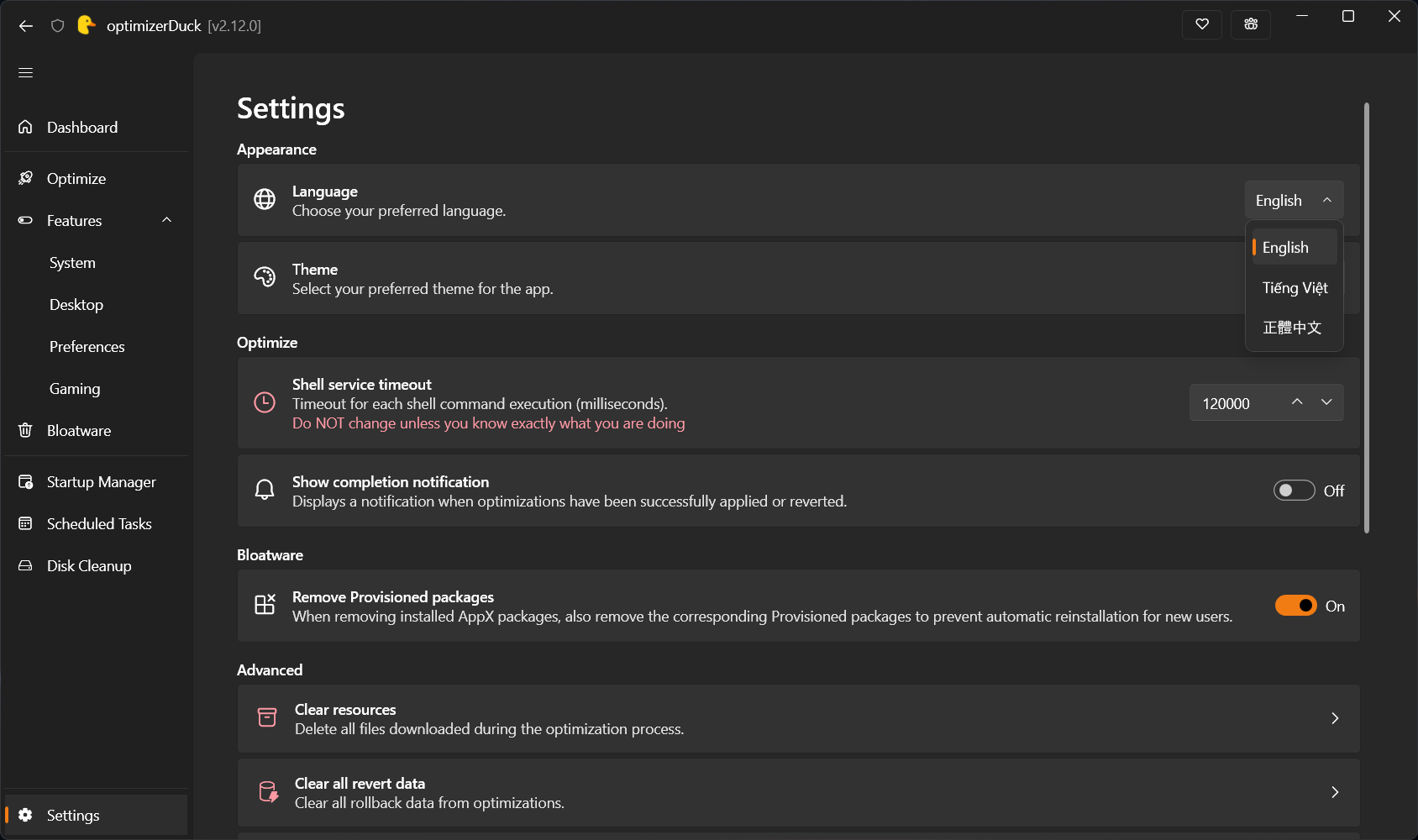Open Clear resources option

click(798, 719)
